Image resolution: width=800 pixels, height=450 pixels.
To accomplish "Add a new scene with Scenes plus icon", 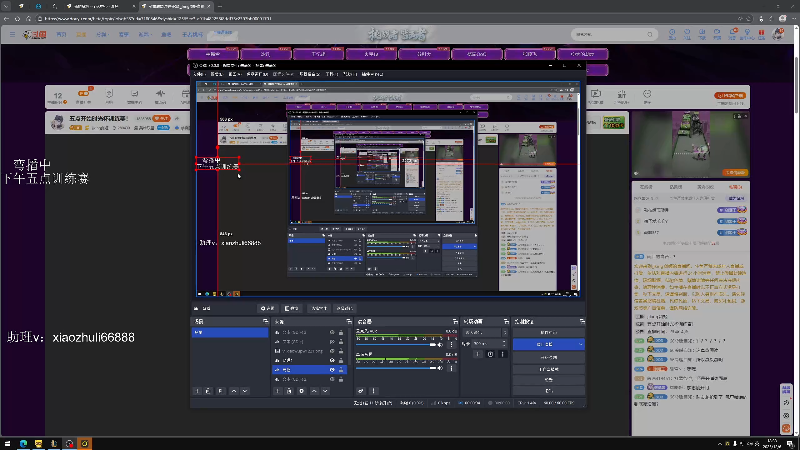I will pos(197,390).
